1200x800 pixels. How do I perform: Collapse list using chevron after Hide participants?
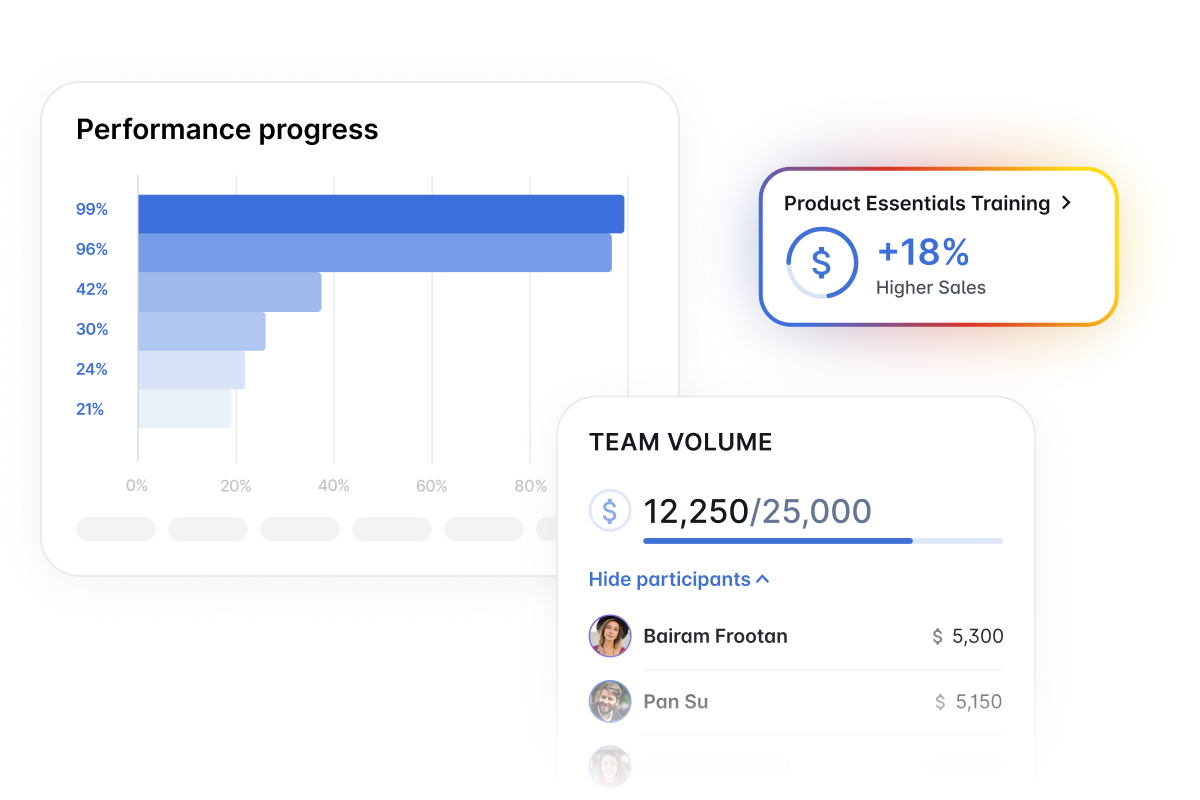tap(763, 579)
